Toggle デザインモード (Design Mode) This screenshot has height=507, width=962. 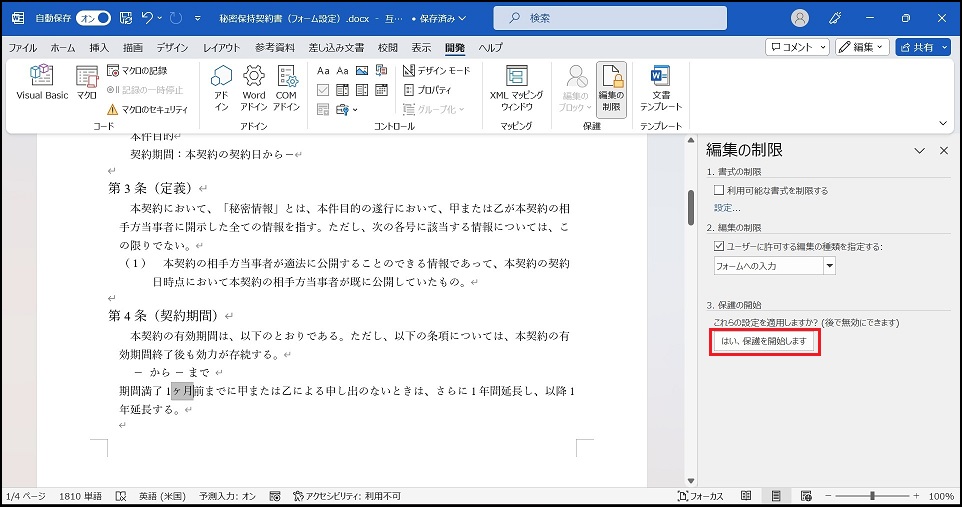[x=436, y=71]
